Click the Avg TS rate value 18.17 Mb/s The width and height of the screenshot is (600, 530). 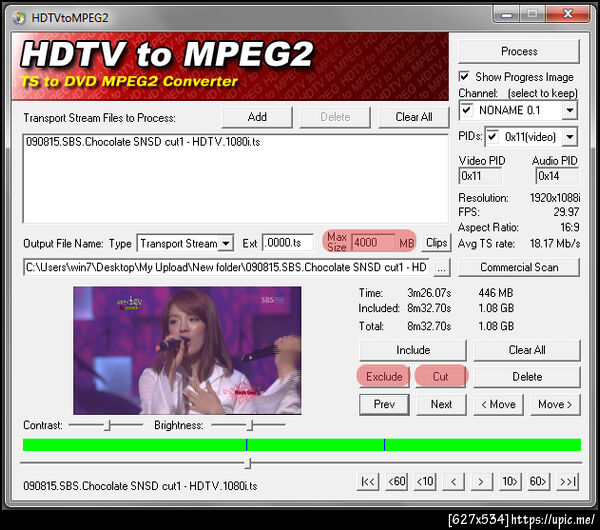tap(555, 243)
